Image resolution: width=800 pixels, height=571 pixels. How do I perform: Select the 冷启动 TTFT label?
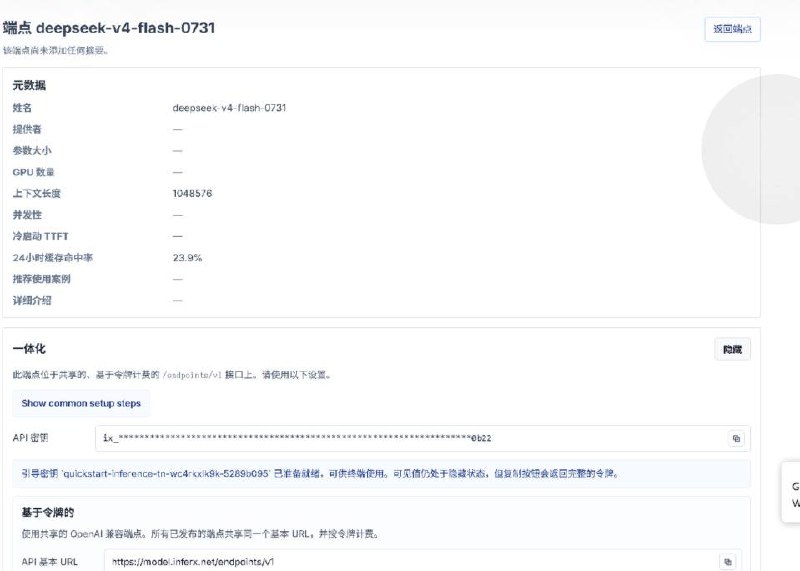click(40, 236)
